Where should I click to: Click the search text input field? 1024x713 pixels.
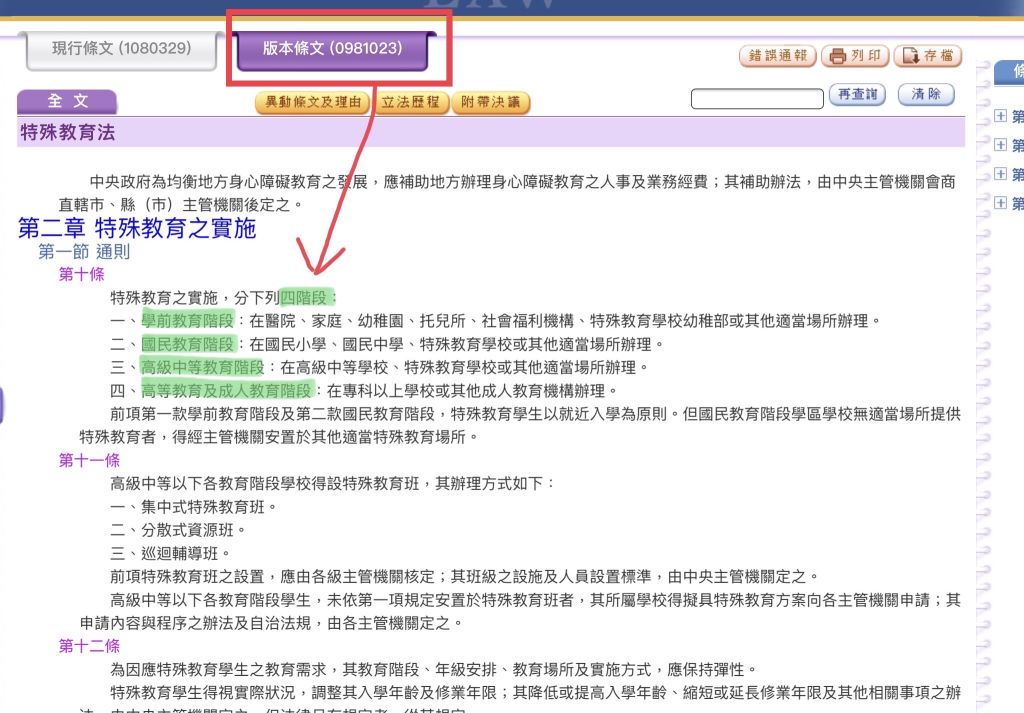(x=755, y=98)
